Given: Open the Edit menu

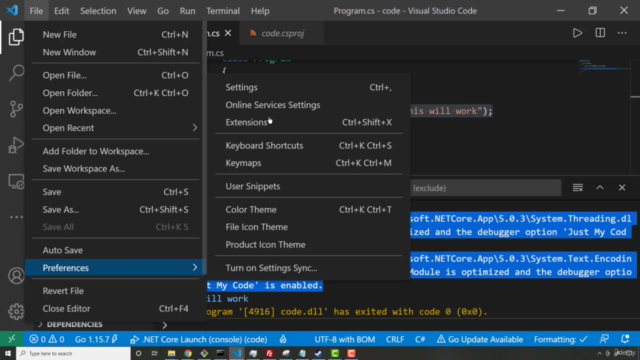Looking at the screenshot, I should pyautogui.click(x=62, y=11).
